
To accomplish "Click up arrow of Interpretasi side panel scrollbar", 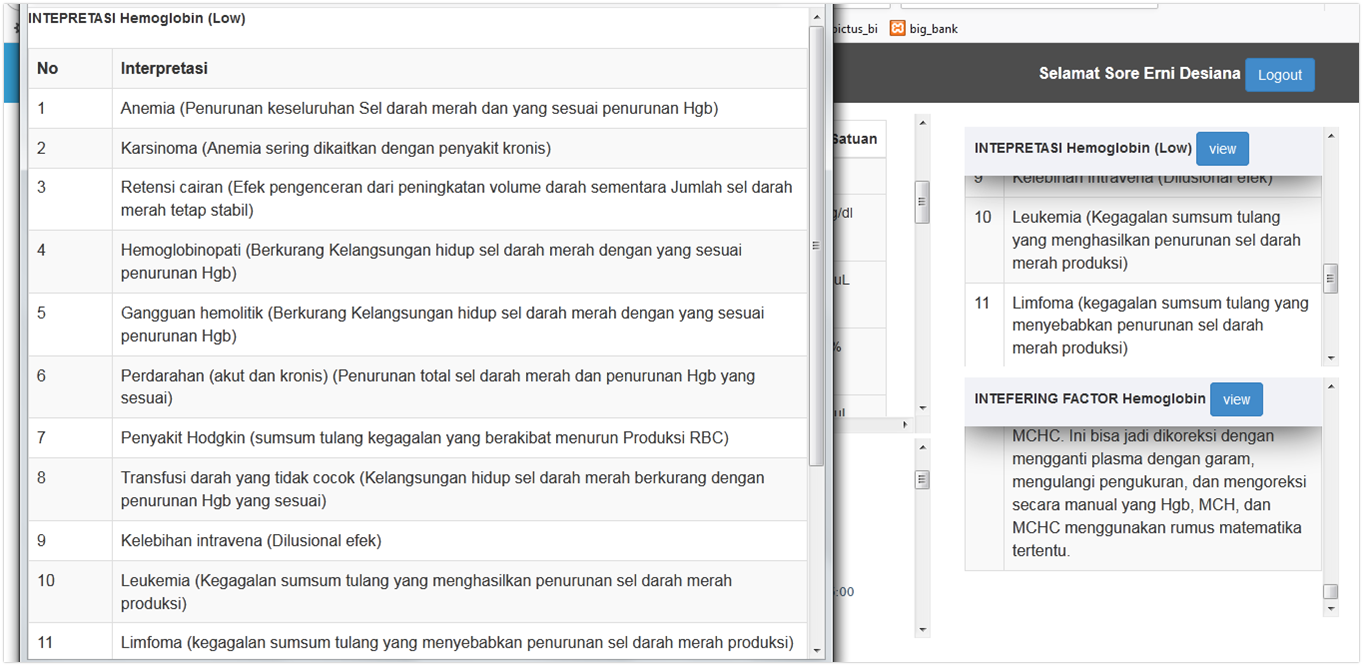I will coord(1330,134).
